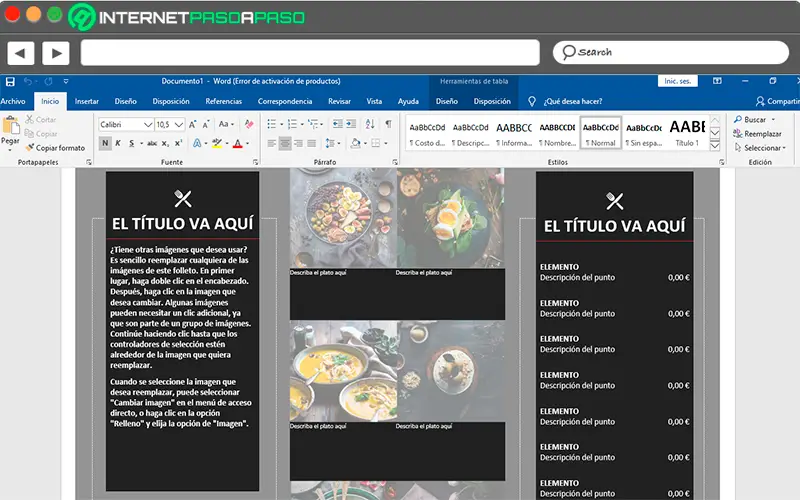This screenshot has height=500, width=800.
Task: Toggle subscript x₂ formatting
Action: (165, 143)
